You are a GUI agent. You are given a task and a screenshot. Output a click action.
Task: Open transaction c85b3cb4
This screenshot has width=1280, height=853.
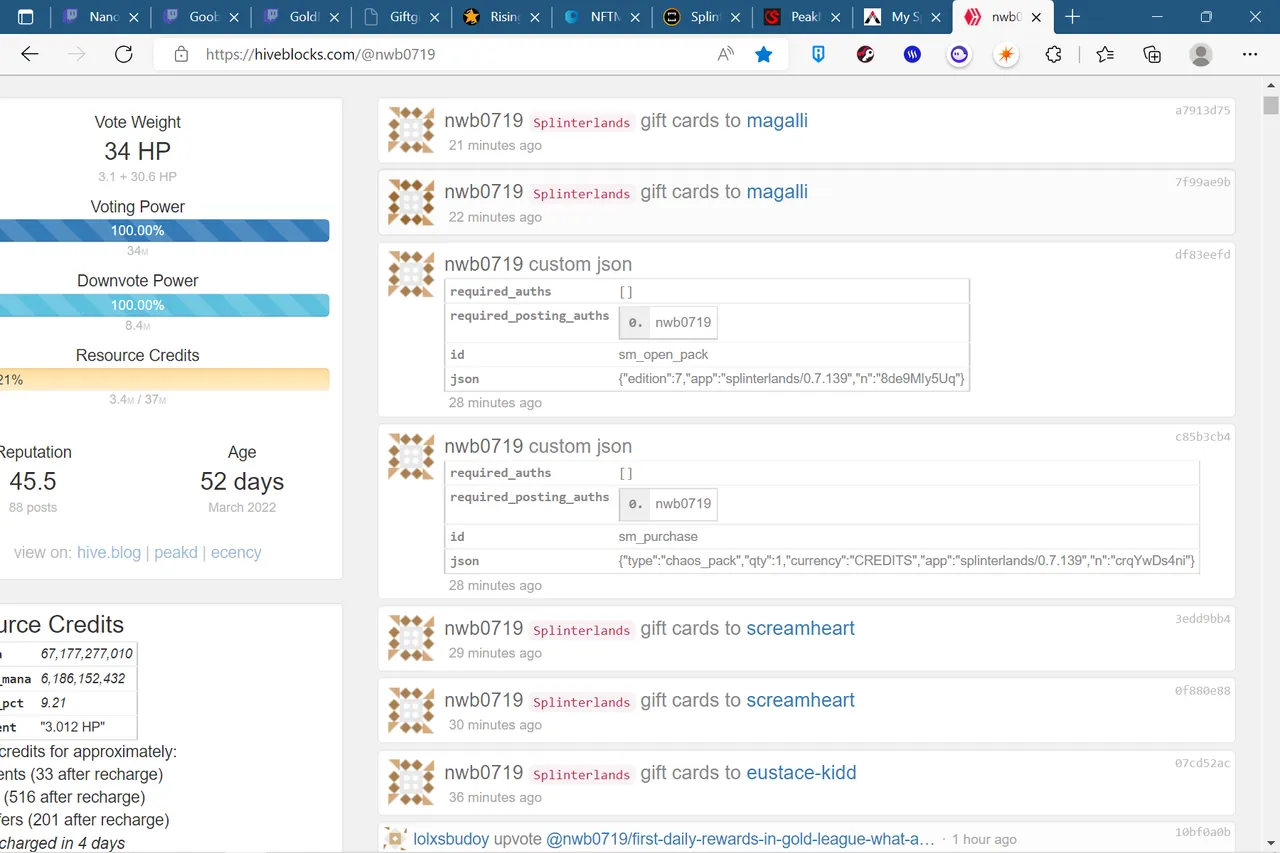1203,436
